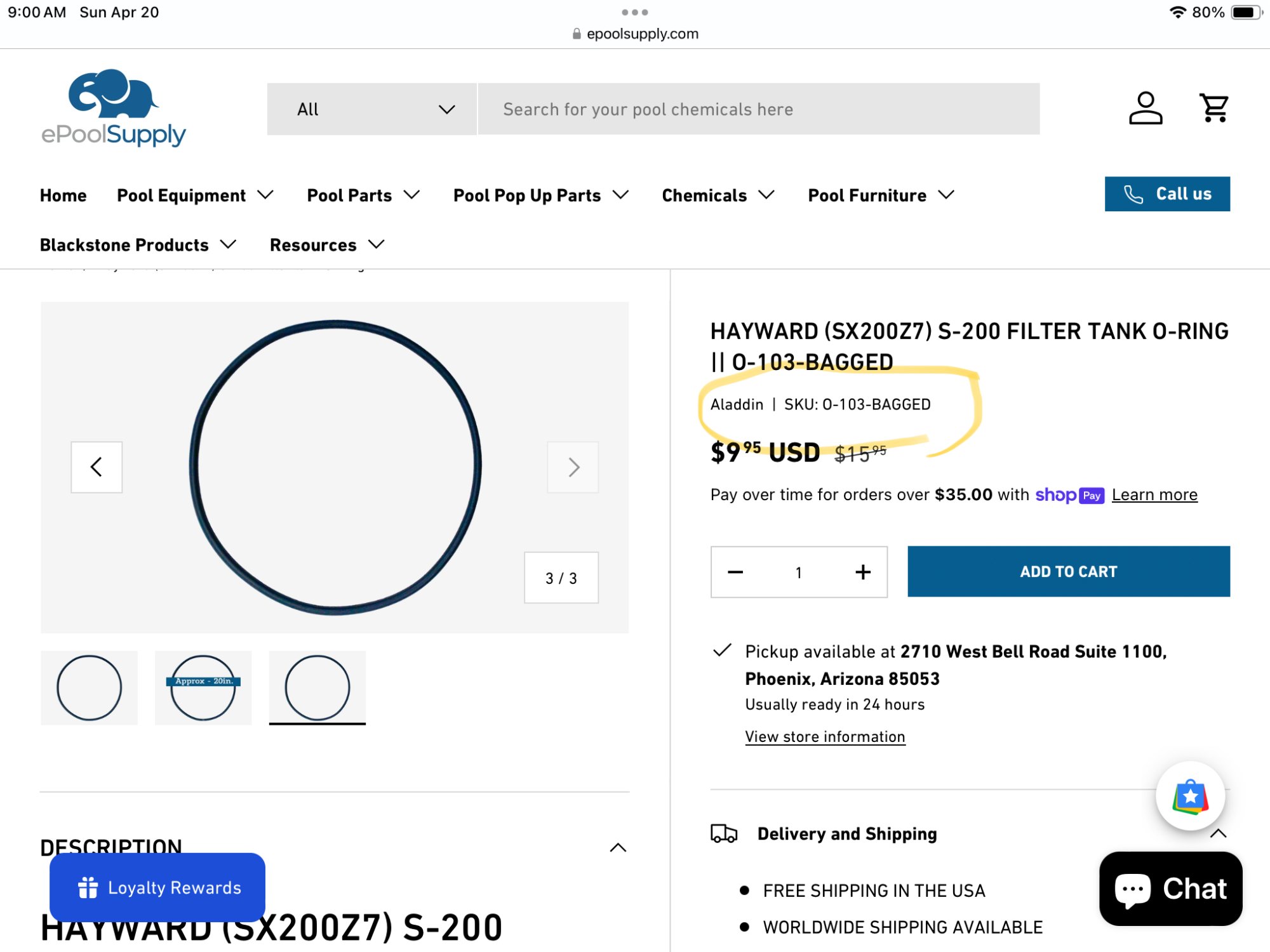
Task: Open View store information link
Action: 825,737
